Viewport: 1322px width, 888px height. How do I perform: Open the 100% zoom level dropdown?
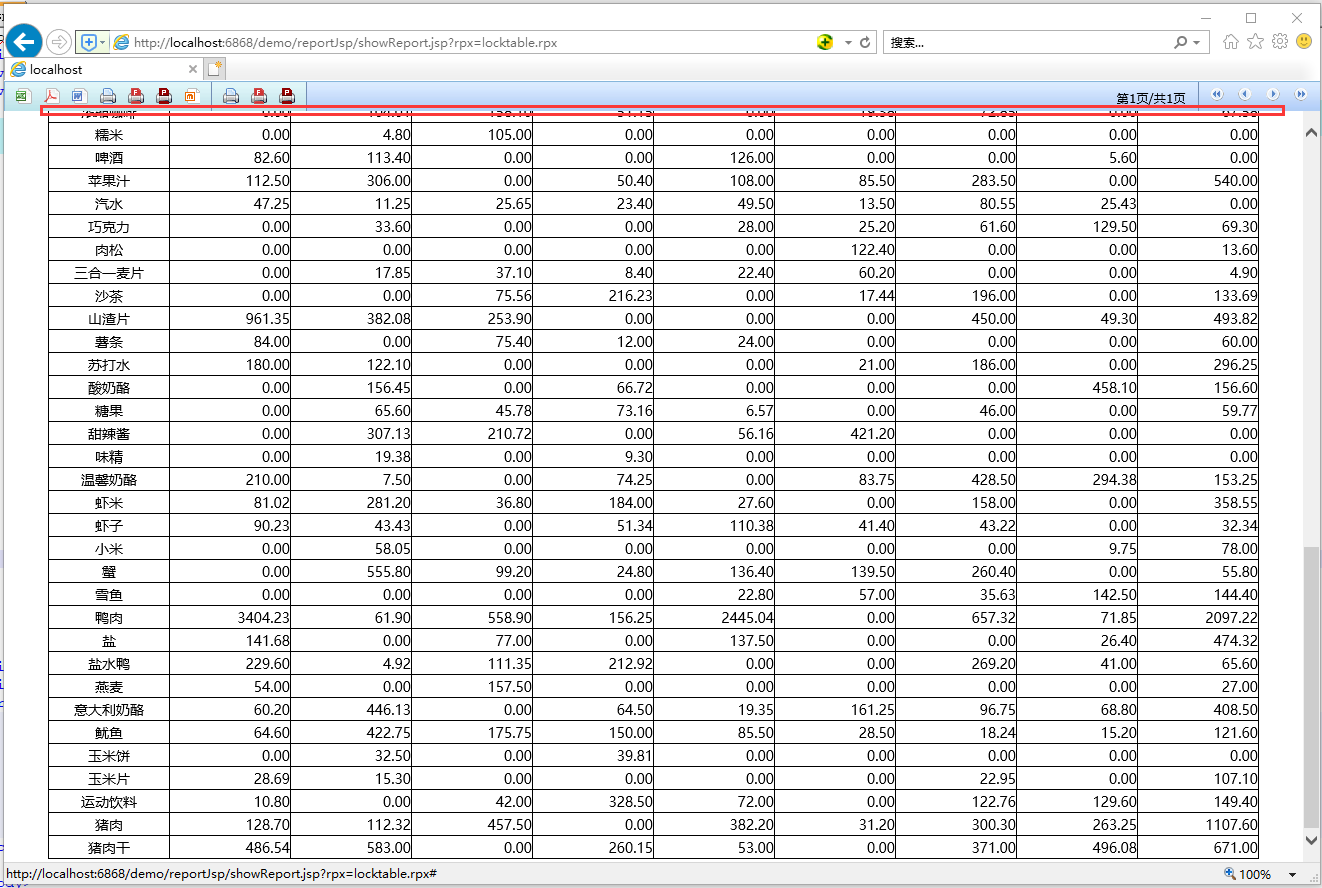coord(1293,875)
